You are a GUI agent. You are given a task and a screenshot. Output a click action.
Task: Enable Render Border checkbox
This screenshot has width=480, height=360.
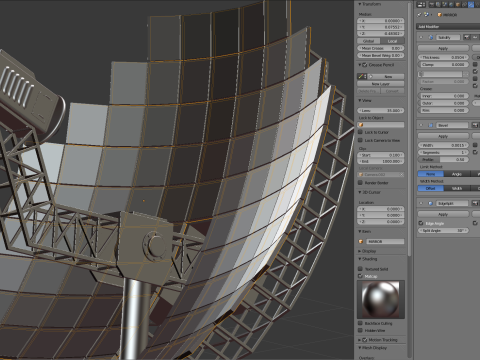[x=360, y=183]
